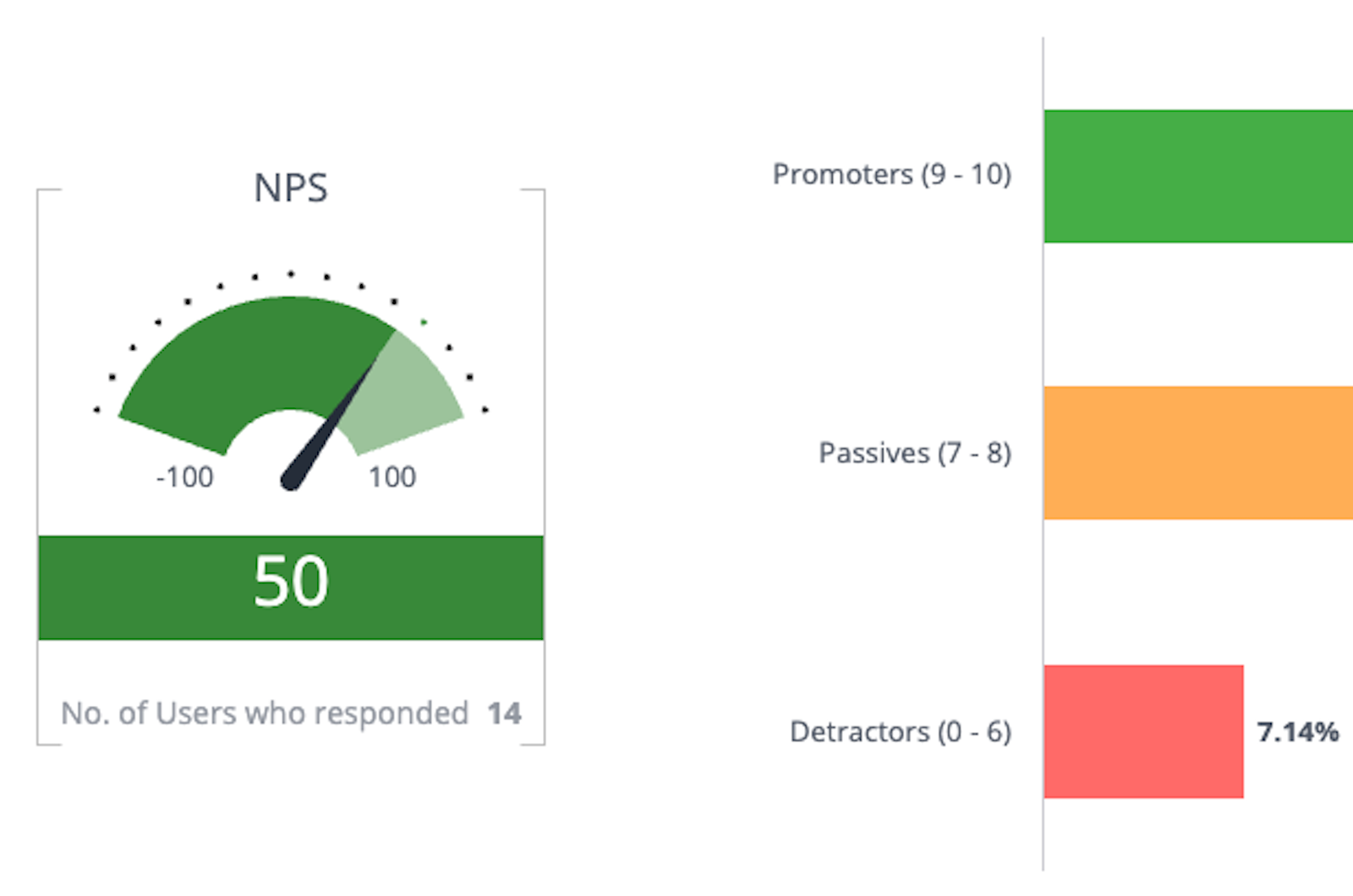The width and height of the screenshot is (1353, 896).
Task: Click the Detractors (0 - 6) label
Action: 900,731
